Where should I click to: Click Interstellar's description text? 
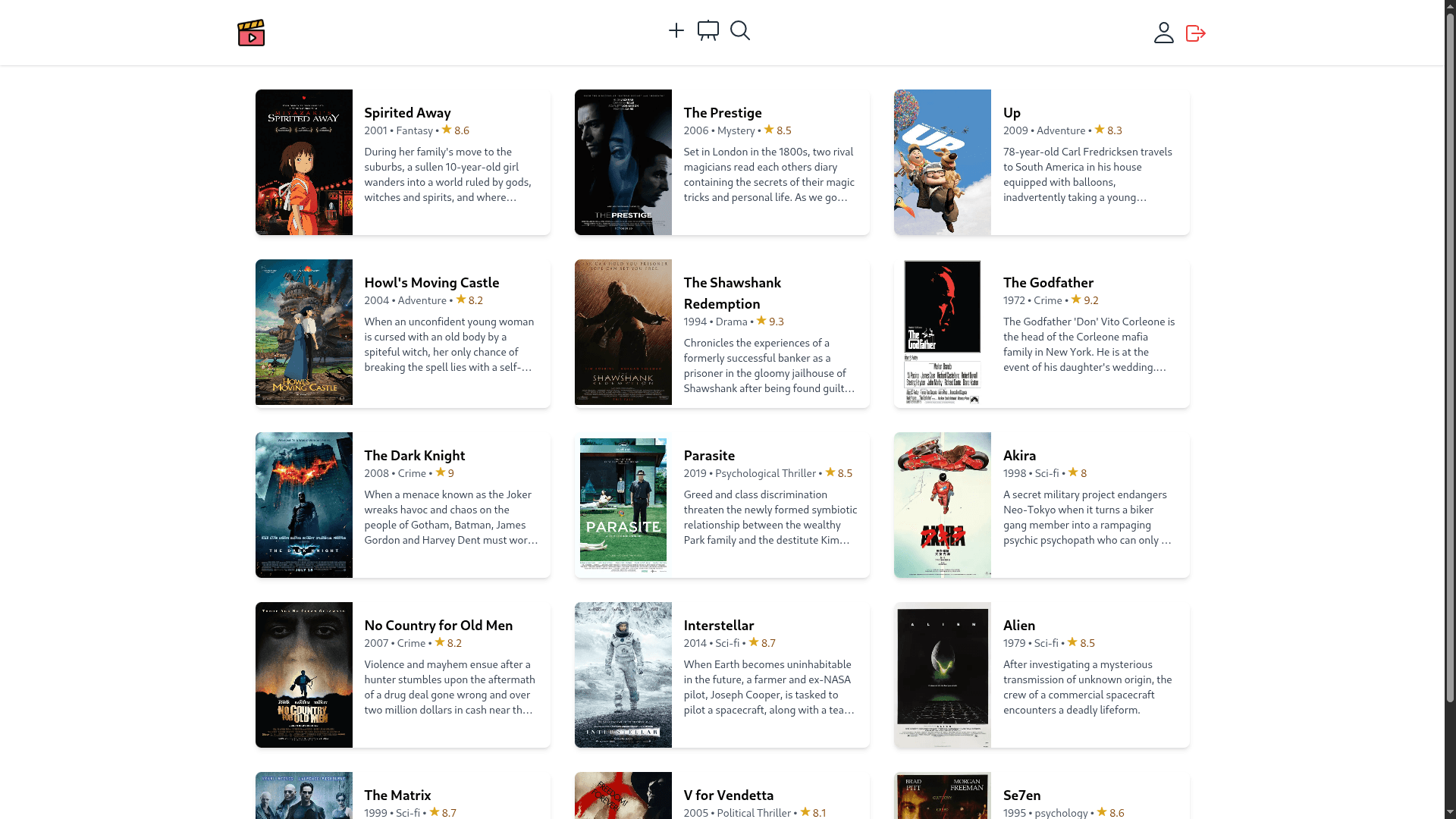point(770,687)
